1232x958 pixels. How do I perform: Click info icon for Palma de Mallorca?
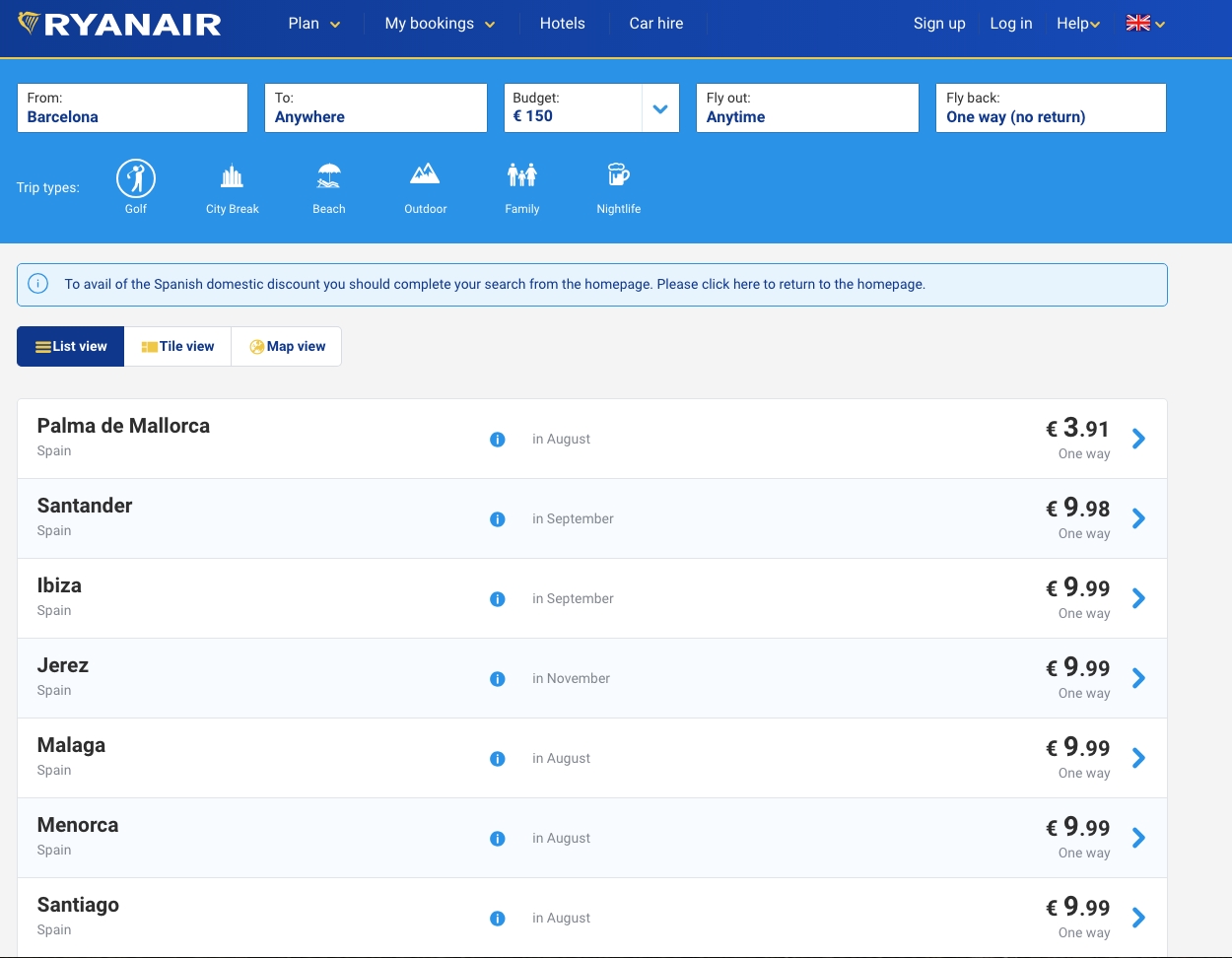pyautogui.click(x=498, y=440)
